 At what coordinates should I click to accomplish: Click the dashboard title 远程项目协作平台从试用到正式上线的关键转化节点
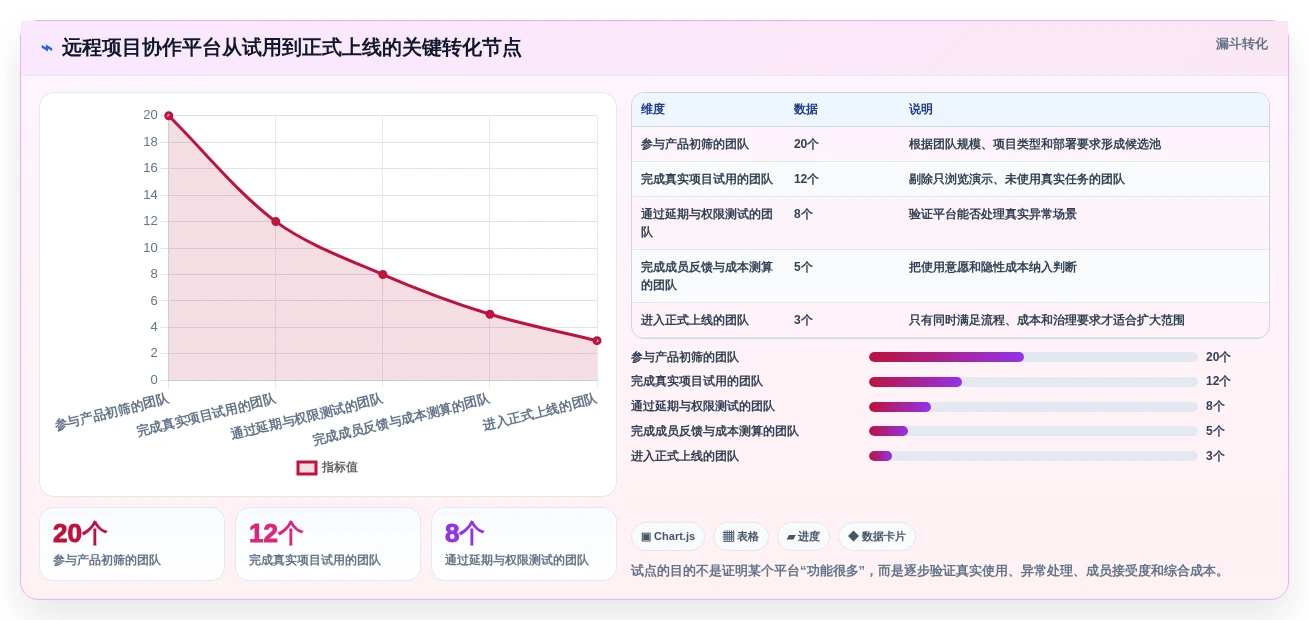pyautogui.click(x=291, y=48)
